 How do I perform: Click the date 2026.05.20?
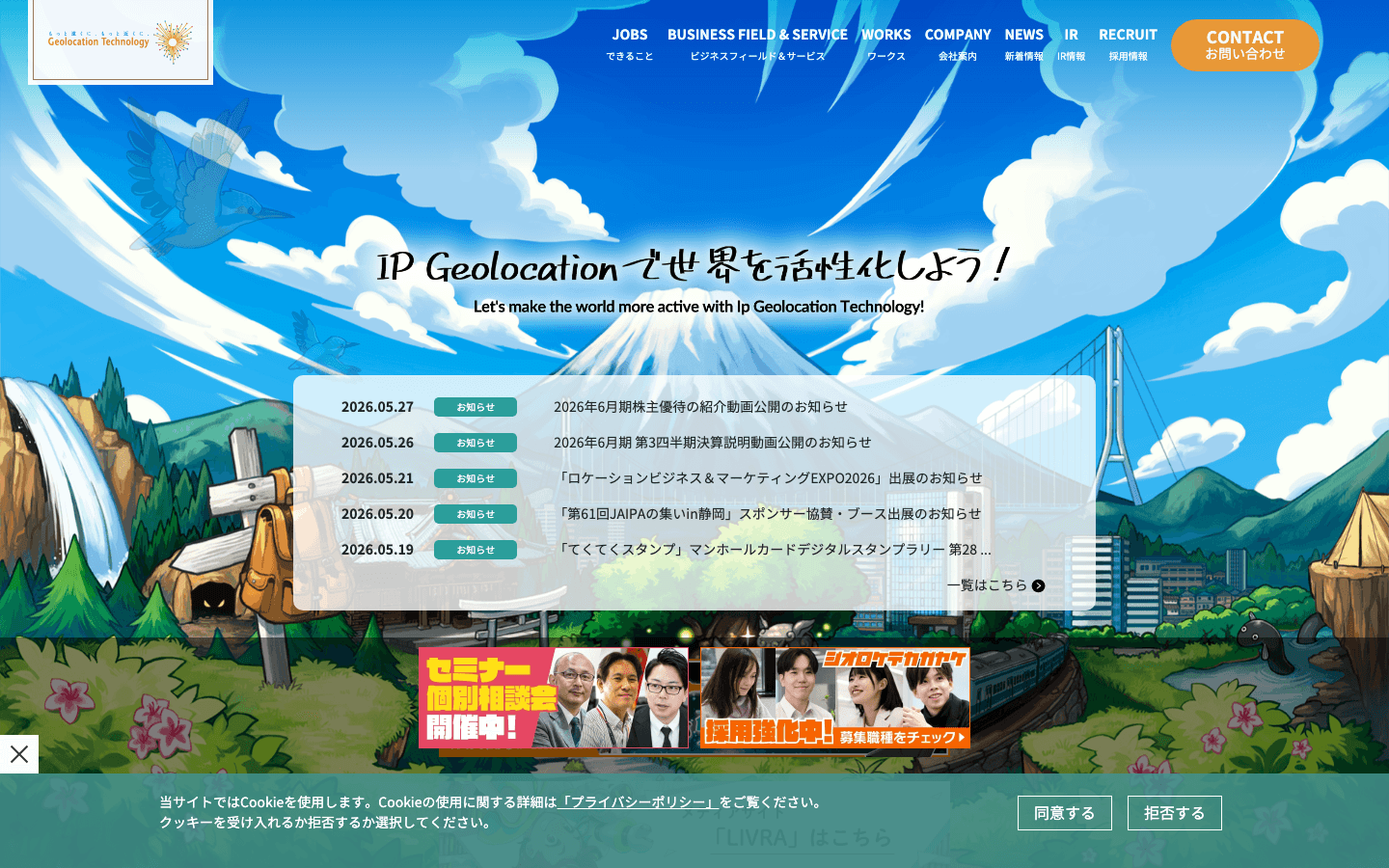pyautogui.click(x=377, y=514)
